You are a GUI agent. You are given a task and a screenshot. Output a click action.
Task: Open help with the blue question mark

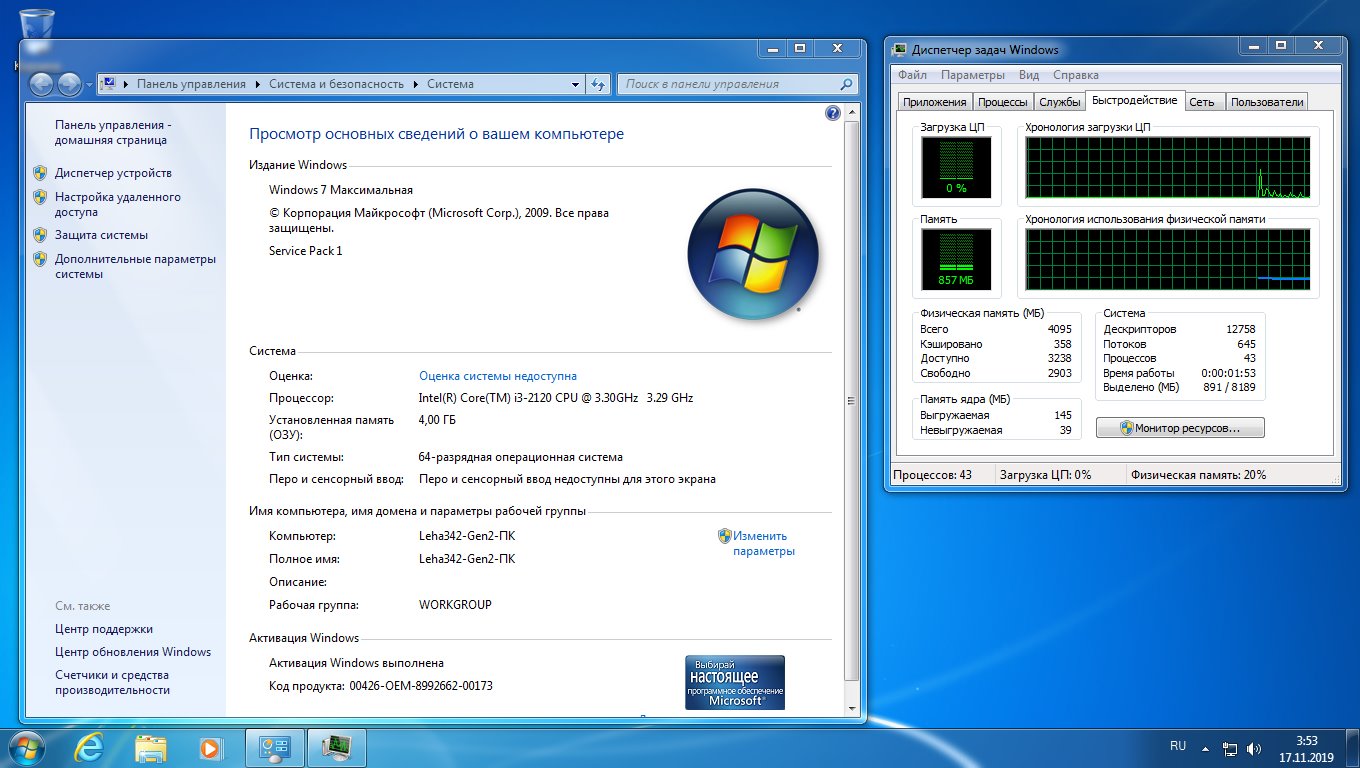pyautogui.click(x=833, y=114)
